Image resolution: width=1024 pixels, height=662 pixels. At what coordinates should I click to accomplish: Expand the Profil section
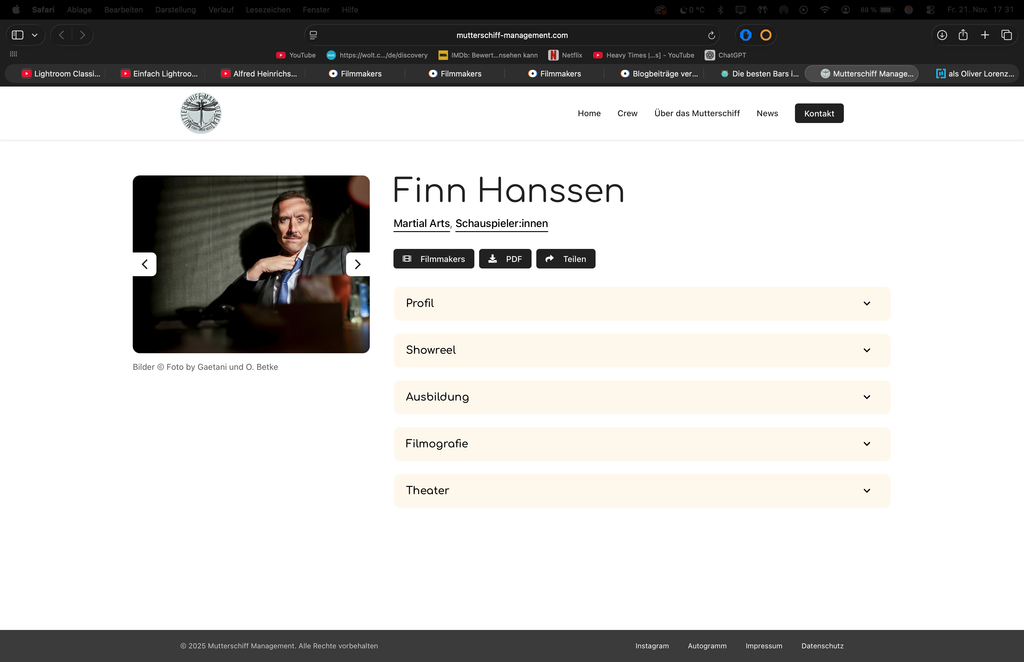coord(641,303)
